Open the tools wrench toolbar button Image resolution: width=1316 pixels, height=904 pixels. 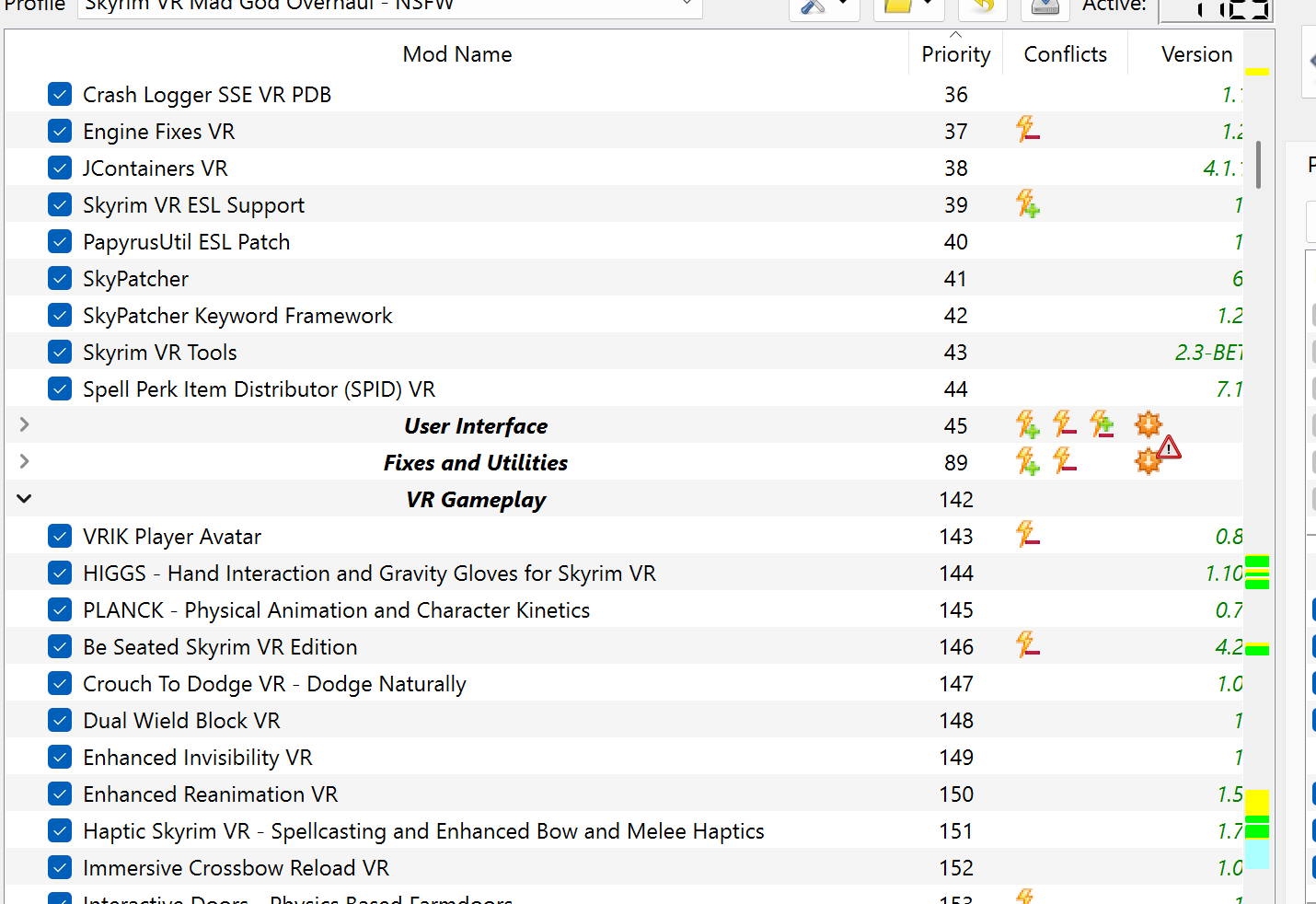tap(824, 6)
